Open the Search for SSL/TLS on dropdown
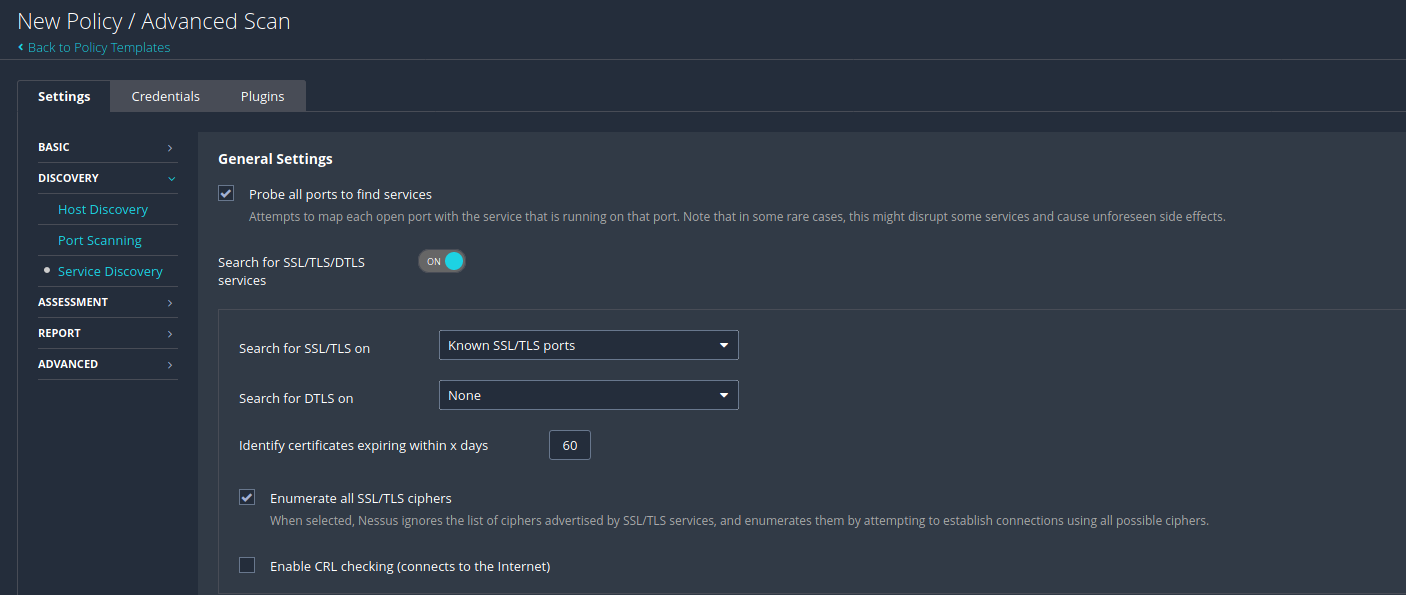 coord(588,346)
